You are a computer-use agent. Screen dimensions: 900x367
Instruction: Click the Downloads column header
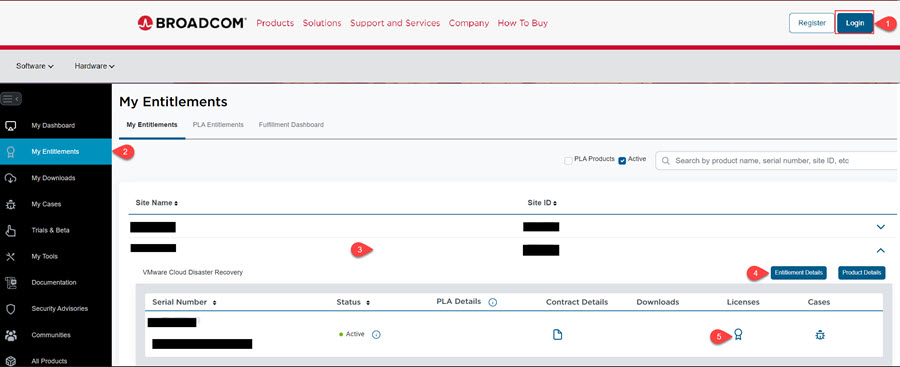point(658,302)
